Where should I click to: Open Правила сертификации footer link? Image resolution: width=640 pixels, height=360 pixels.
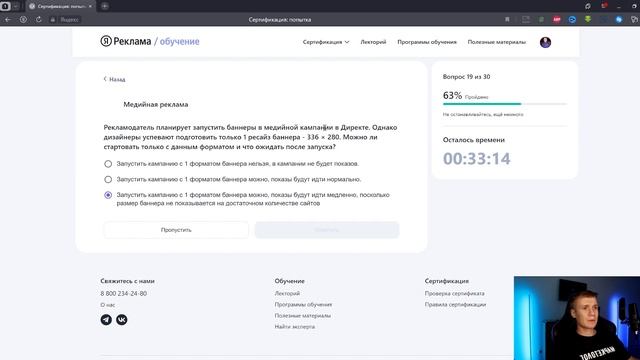tap(455, 304)
